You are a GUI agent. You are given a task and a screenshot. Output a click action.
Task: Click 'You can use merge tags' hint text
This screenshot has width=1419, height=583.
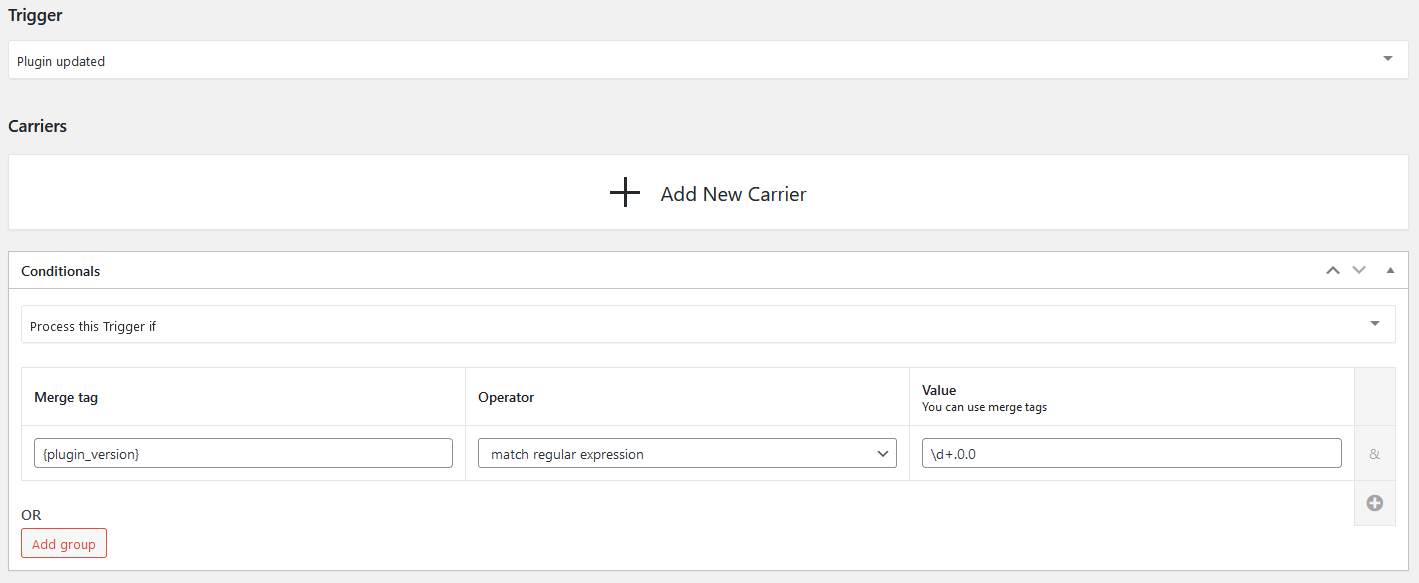984,407
